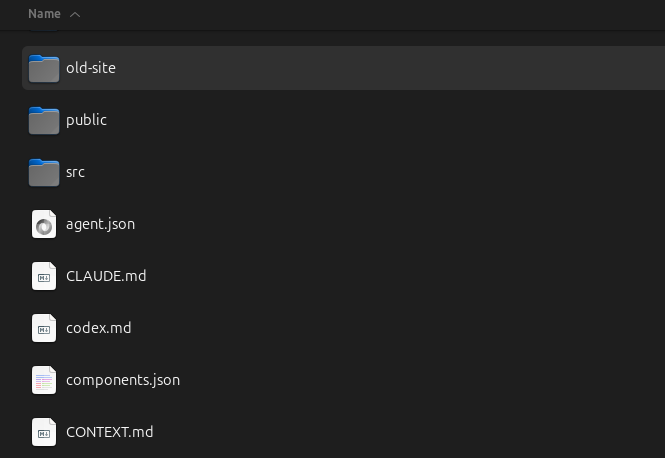Select the public folder name
Screen dimensions: 665x458
click(x=86, y=120)
